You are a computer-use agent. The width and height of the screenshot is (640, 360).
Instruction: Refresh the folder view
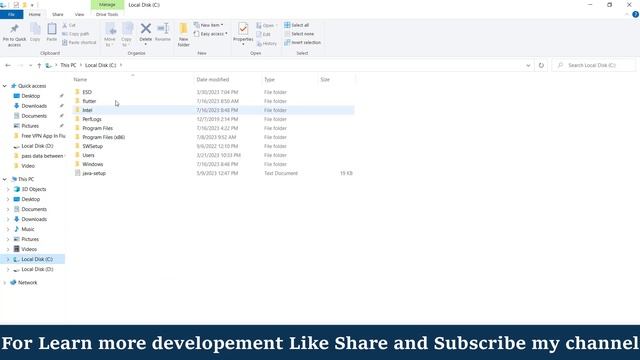[x=541, y=65]
